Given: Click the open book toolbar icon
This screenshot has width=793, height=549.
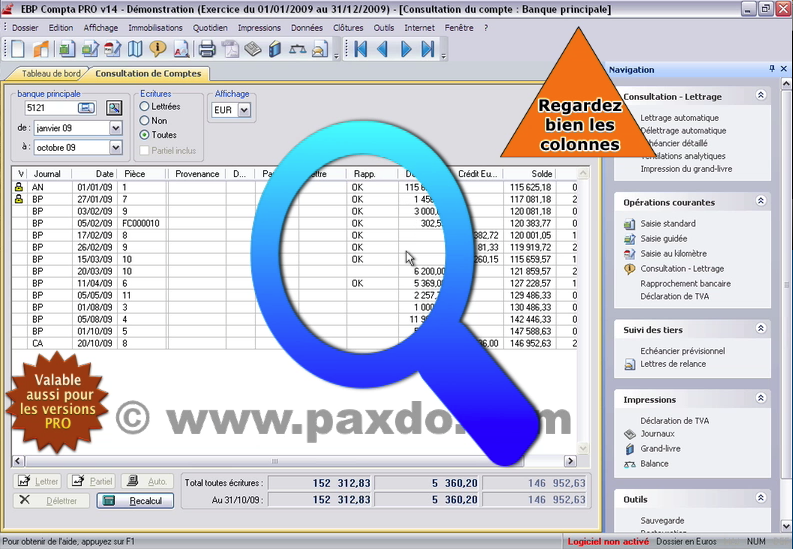Looking at the screenshot, I should tap(135, 49).
